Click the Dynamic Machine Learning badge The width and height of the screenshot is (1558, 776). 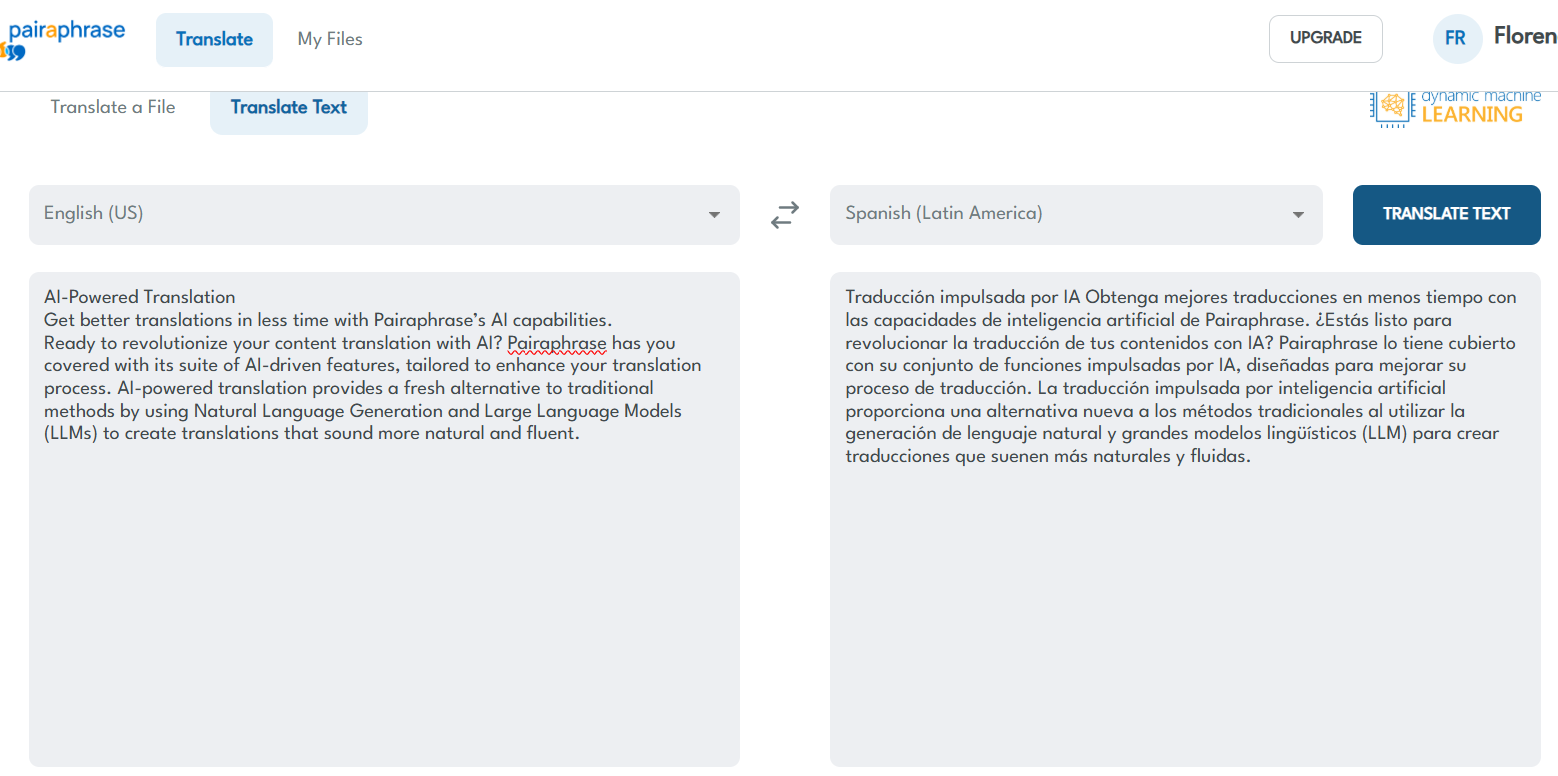click(1456, 108)
